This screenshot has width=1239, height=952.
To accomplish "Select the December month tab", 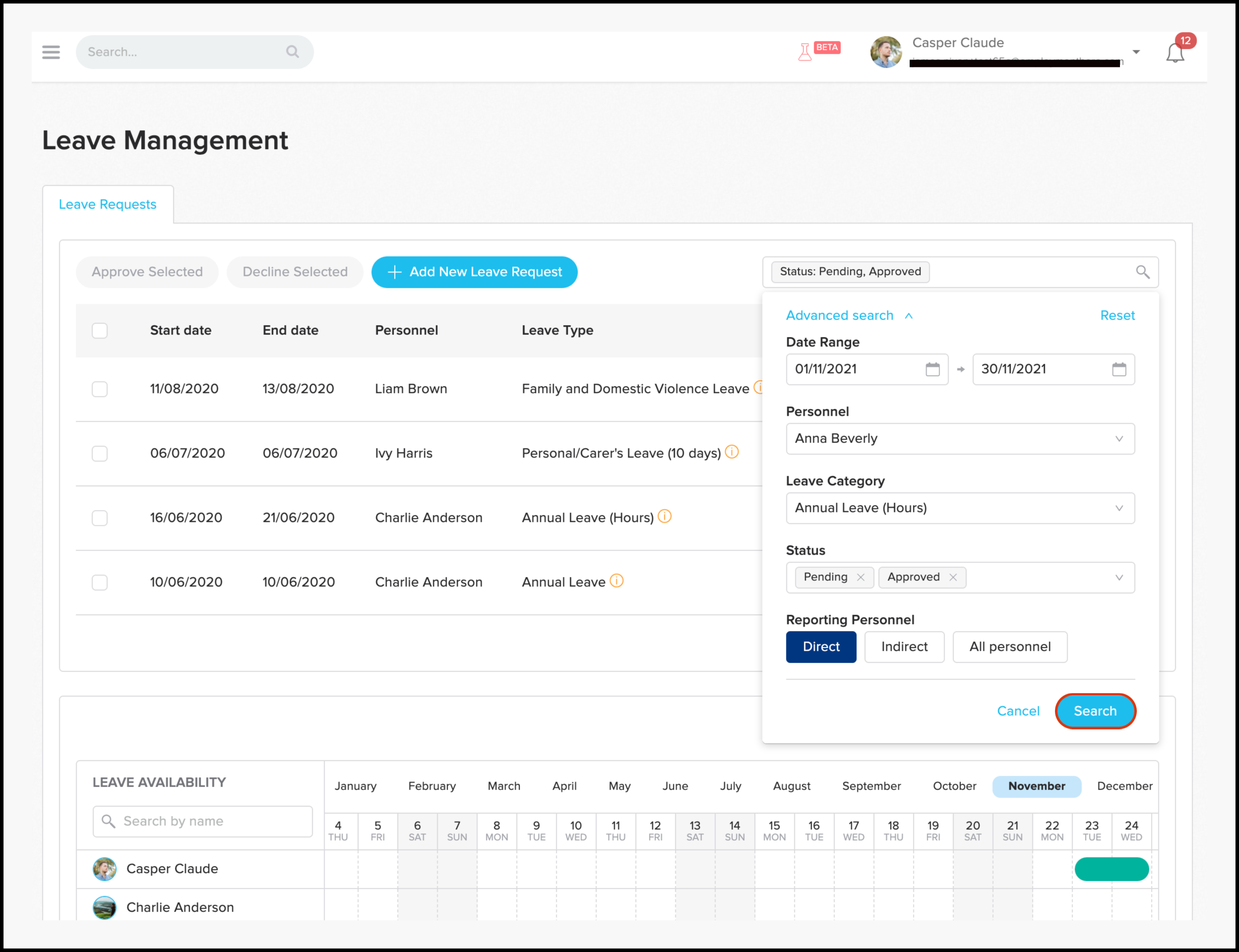I will pyautogui.click(x=1124, y=786).
